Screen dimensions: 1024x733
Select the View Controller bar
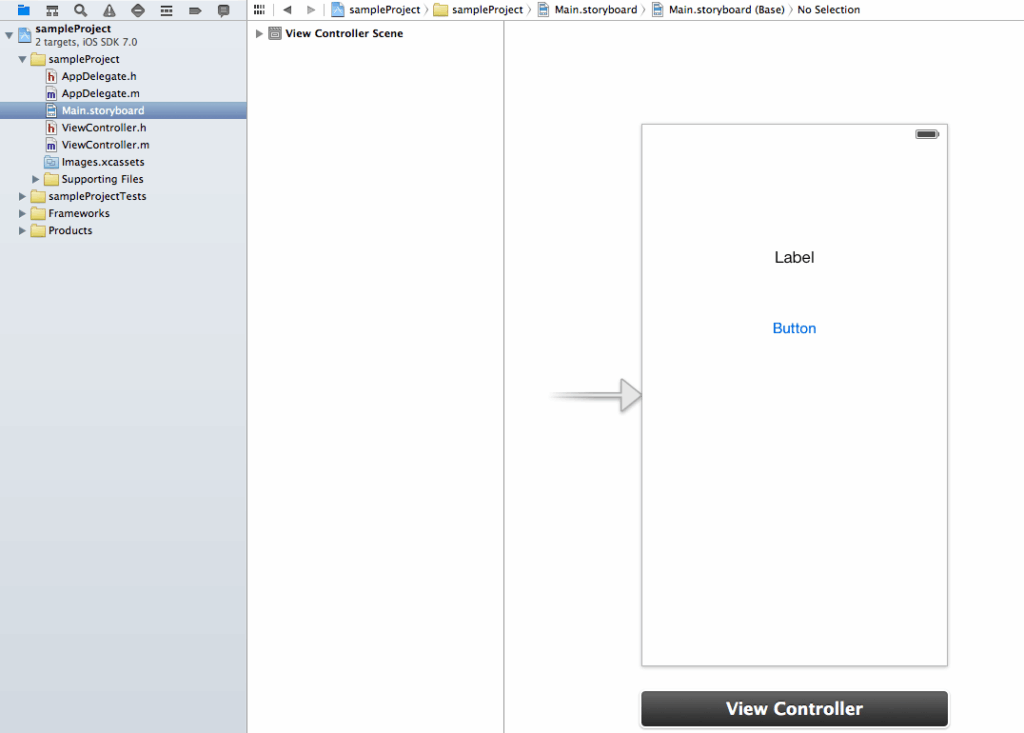[793, 708]
